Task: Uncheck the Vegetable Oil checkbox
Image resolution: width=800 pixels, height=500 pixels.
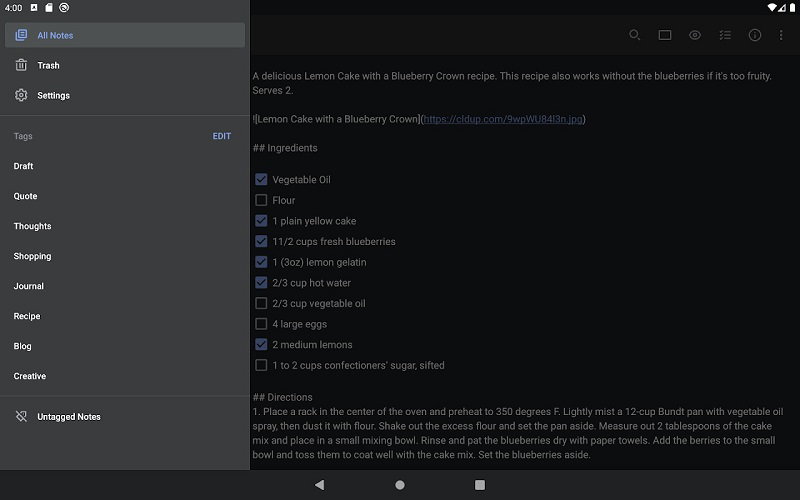Action: (261, 180)
